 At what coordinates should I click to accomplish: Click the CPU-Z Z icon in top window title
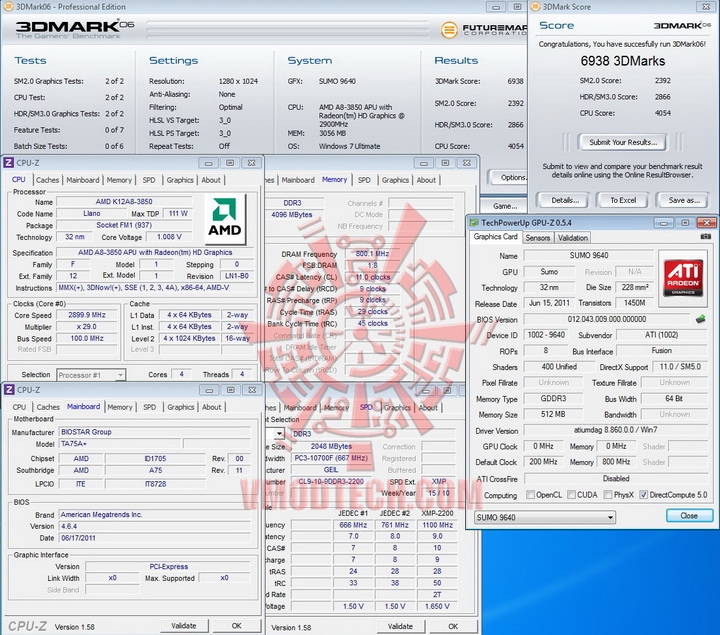tap(8, 163)
